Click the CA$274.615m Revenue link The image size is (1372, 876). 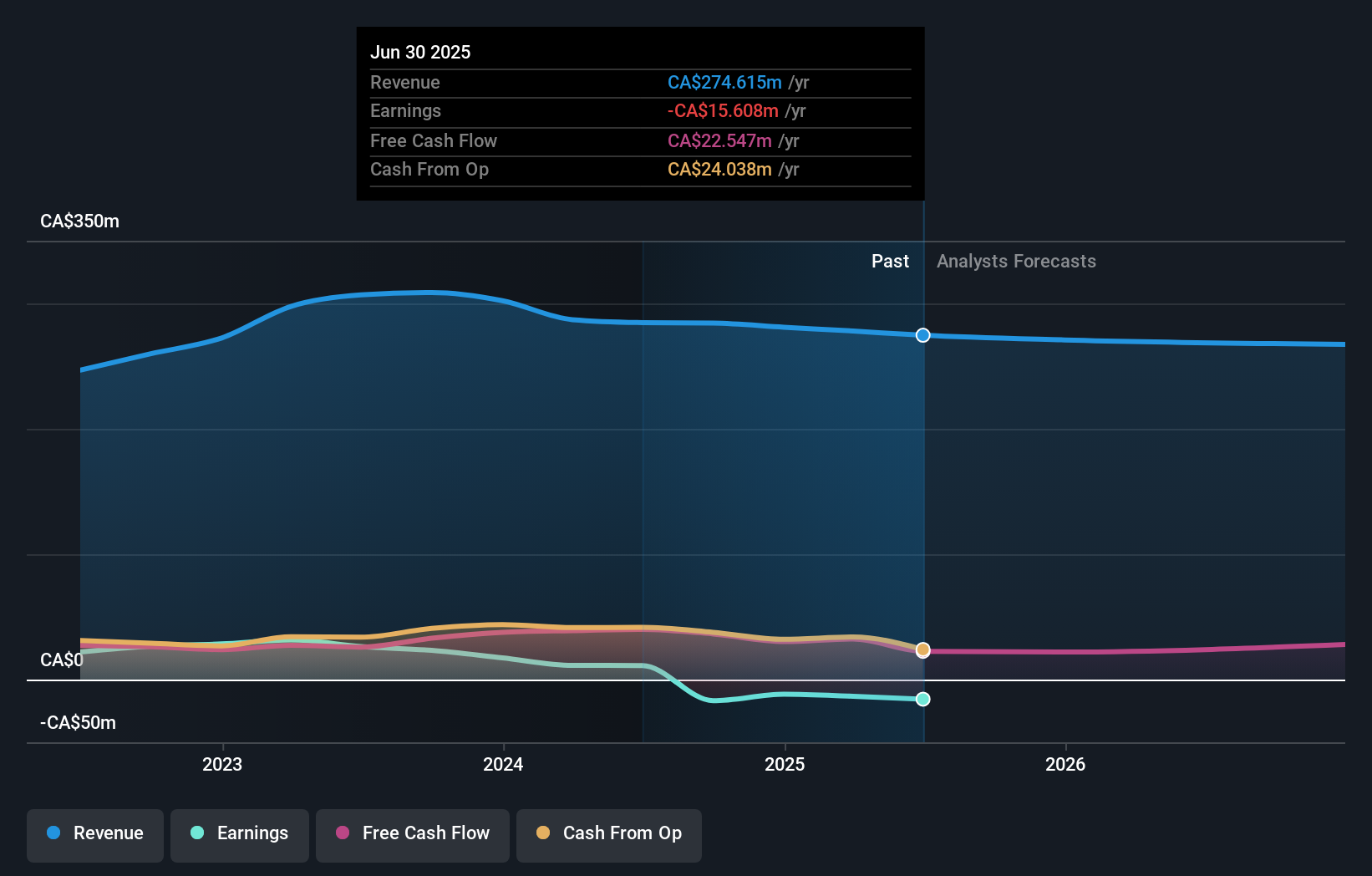pos(724,82)
